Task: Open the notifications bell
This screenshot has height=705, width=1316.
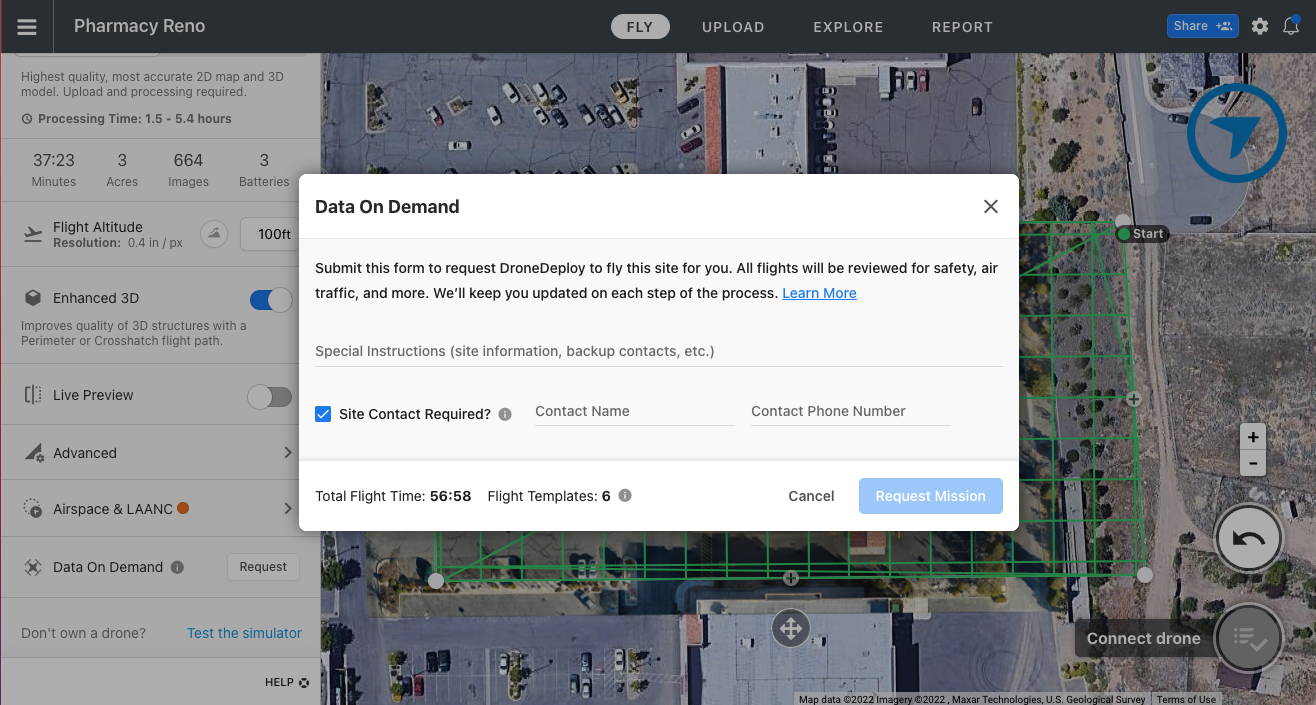Action: click(1291, 26)
